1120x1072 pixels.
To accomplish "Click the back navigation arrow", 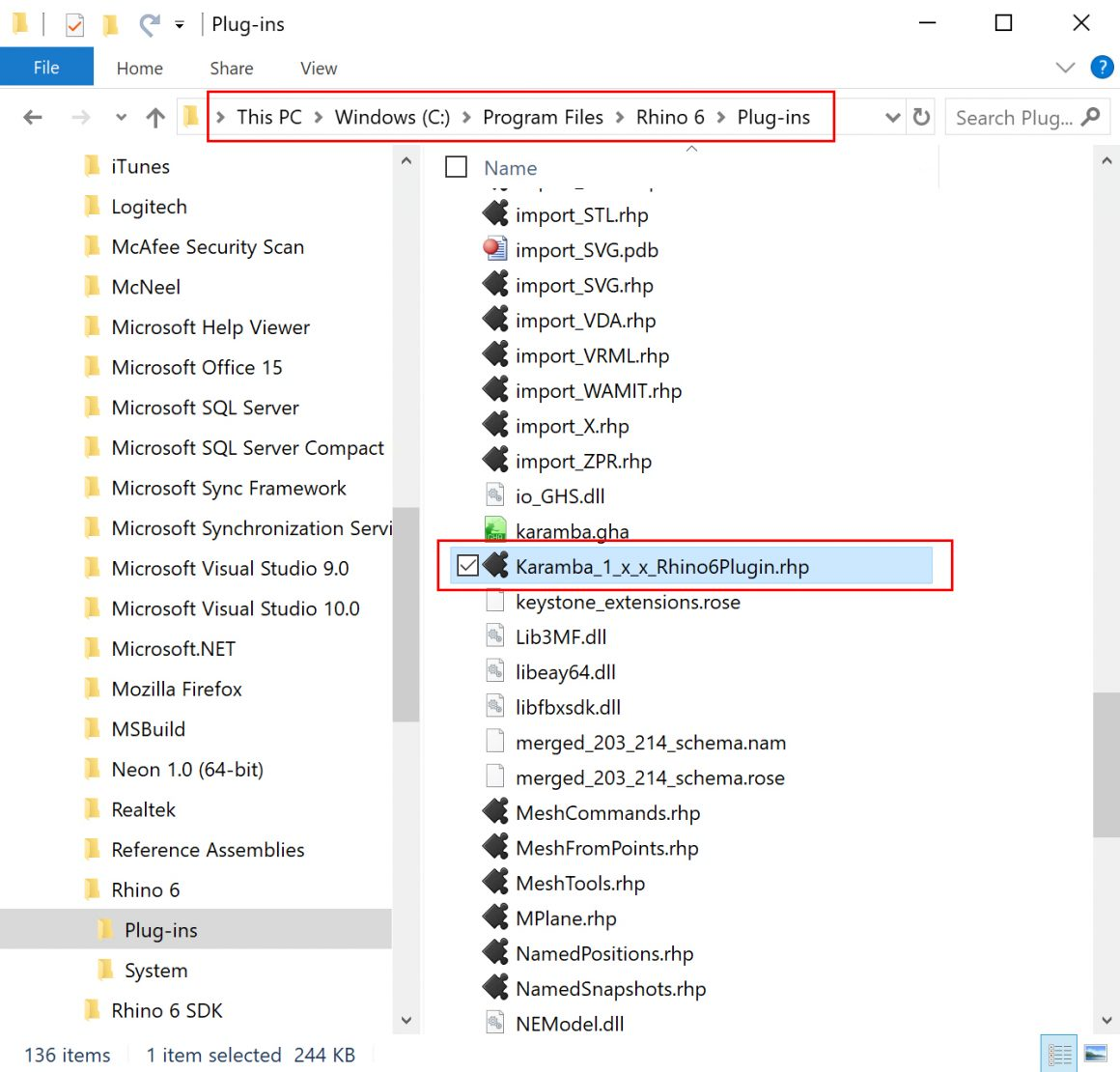I will pos(32,117).
